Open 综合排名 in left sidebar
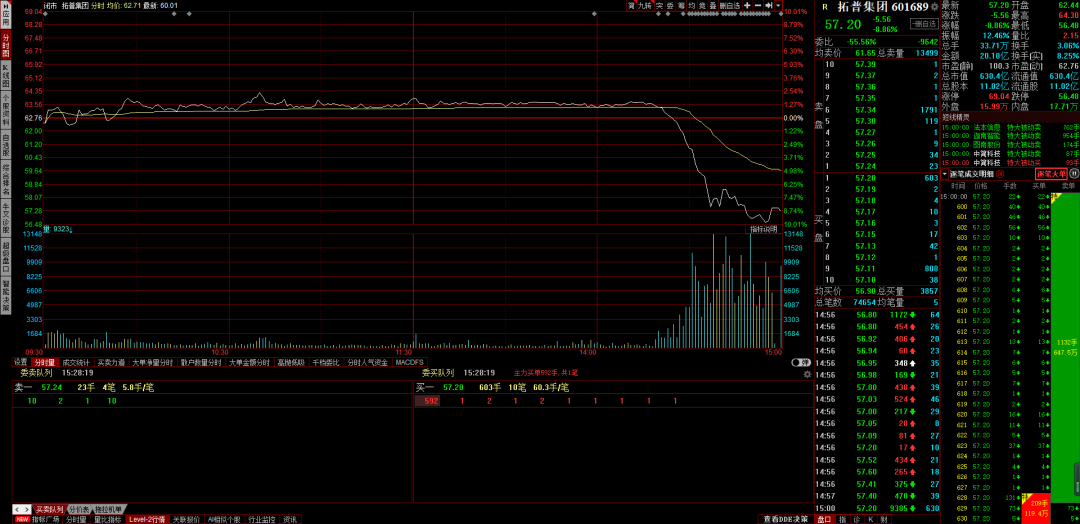This screenshot has height=524, width=1080. point(6,180)
